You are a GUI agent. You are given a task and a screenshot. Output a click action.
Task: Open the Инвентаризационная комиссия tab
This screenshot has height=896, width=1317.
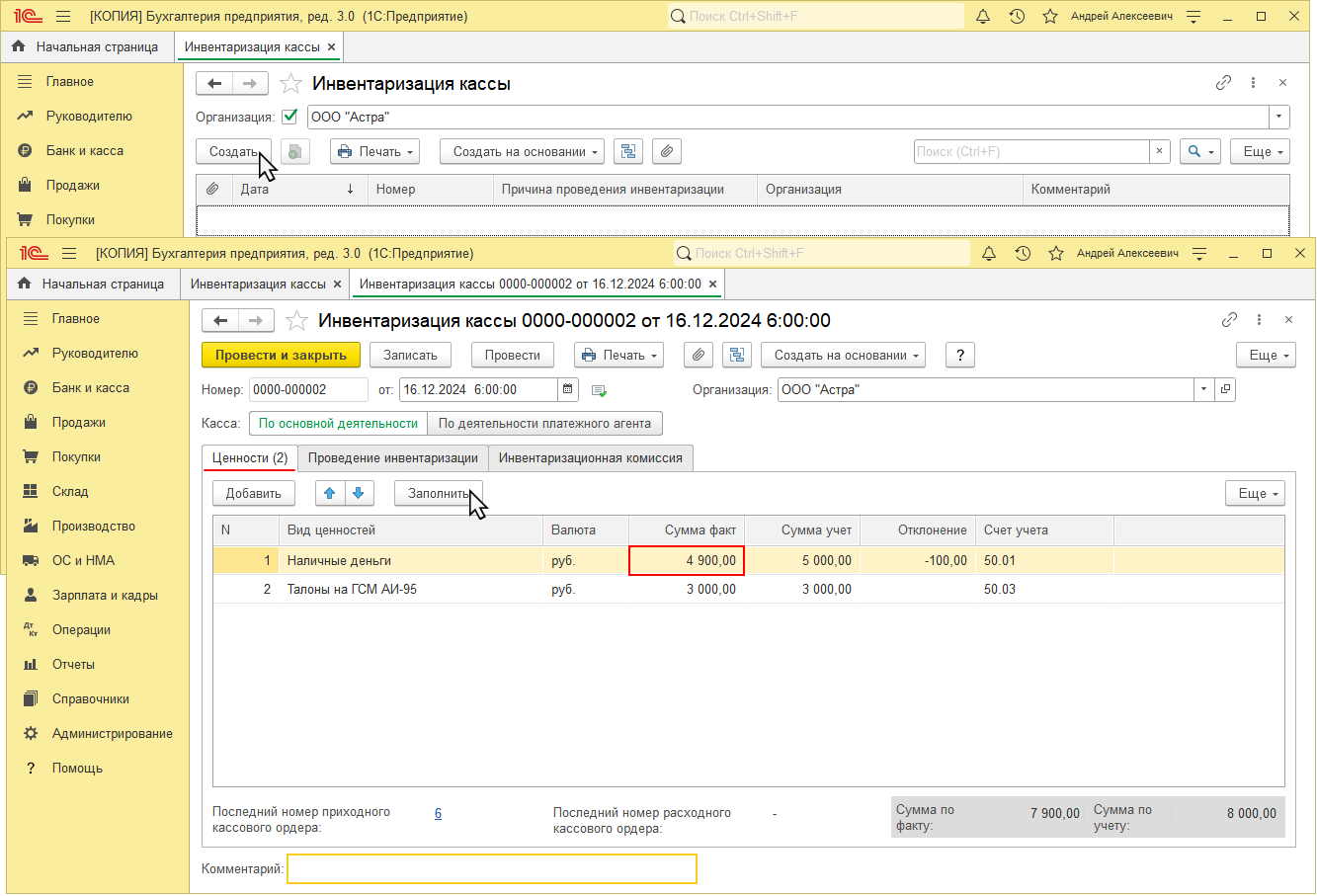(x=590, y=458)
